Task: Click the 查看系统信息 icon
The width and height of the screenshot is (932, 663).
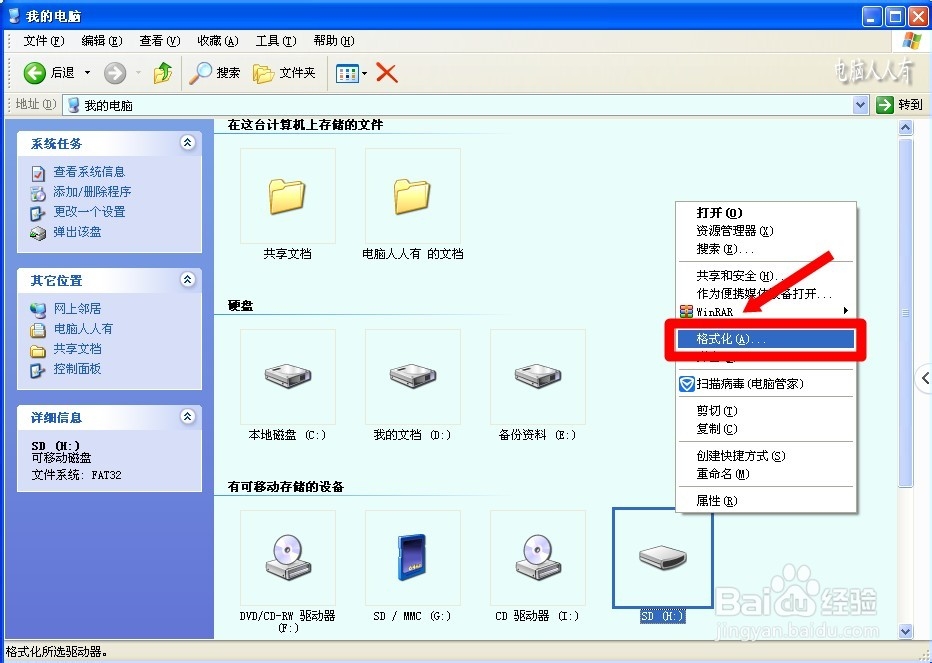Action: 38,173
